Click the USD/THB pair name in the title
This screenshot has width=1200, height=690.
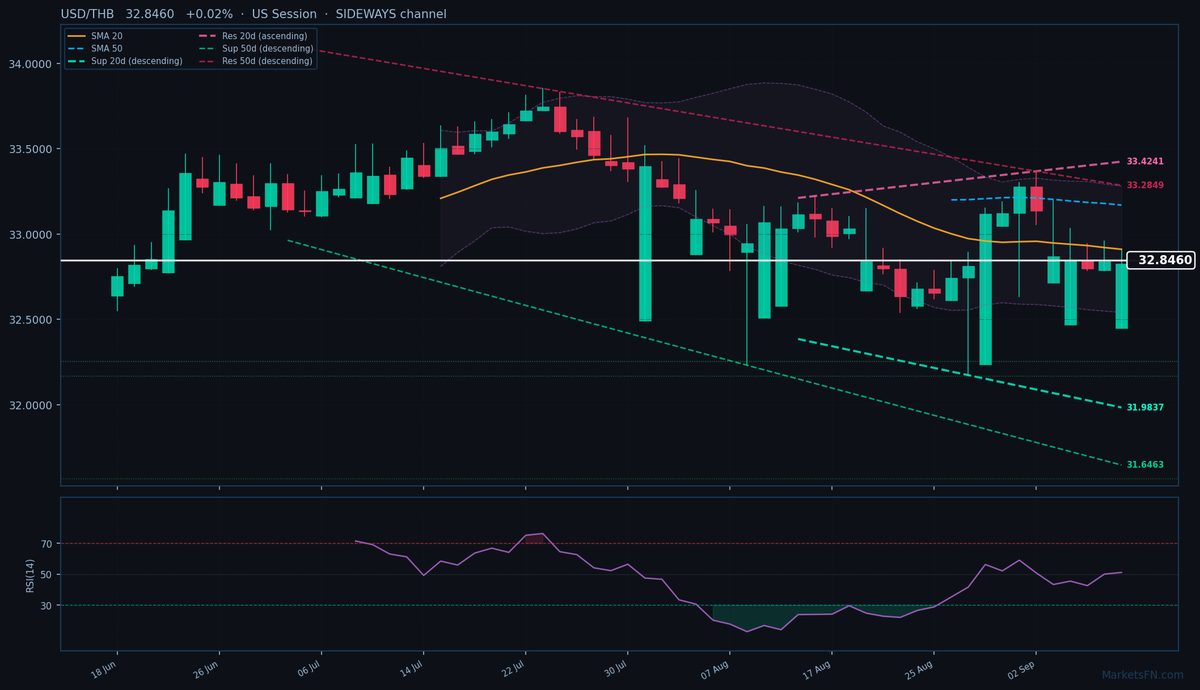pos(88,14)
